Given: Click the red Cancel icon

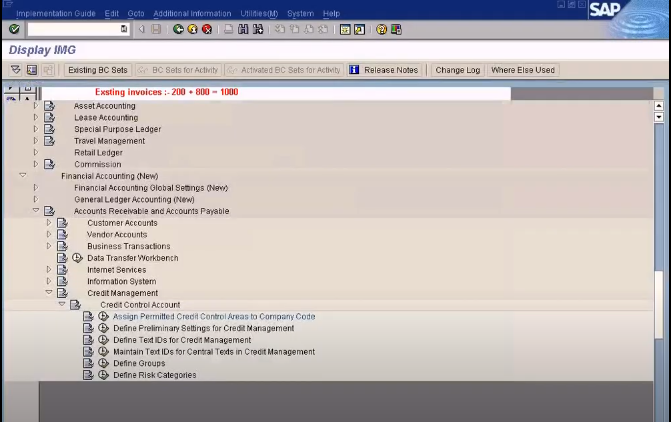Looking at the screenshot, I should (207, 29).
